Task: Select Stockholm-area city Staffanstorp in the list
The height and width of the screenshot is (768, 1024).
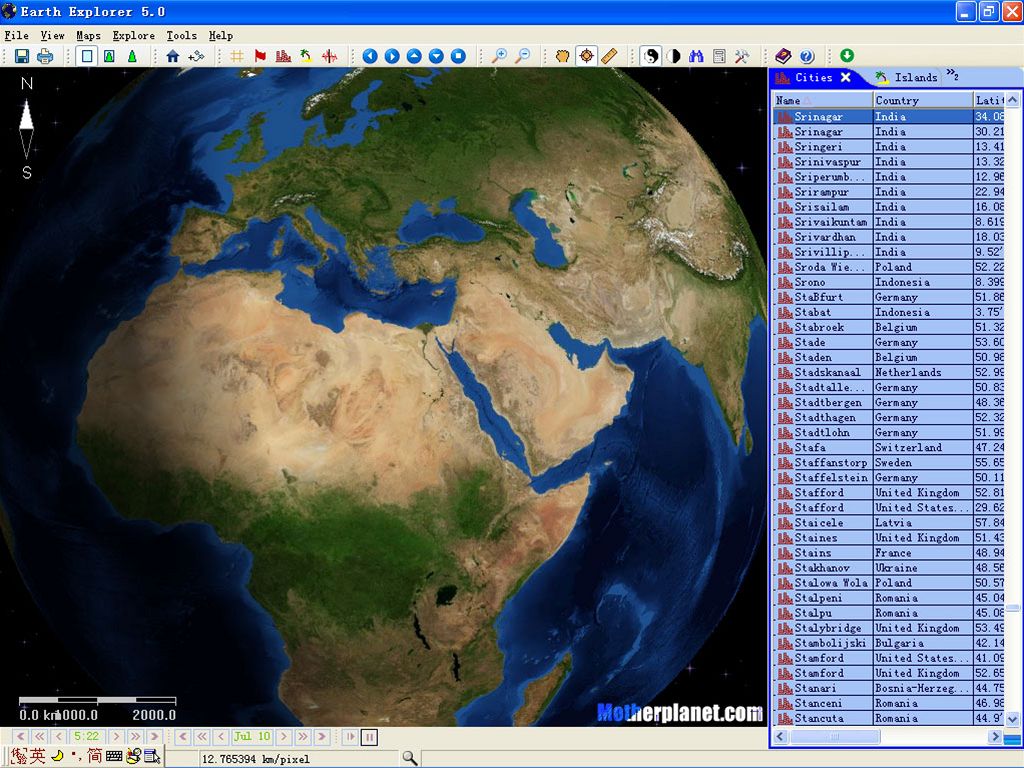Action: click(x=830, y=463)
